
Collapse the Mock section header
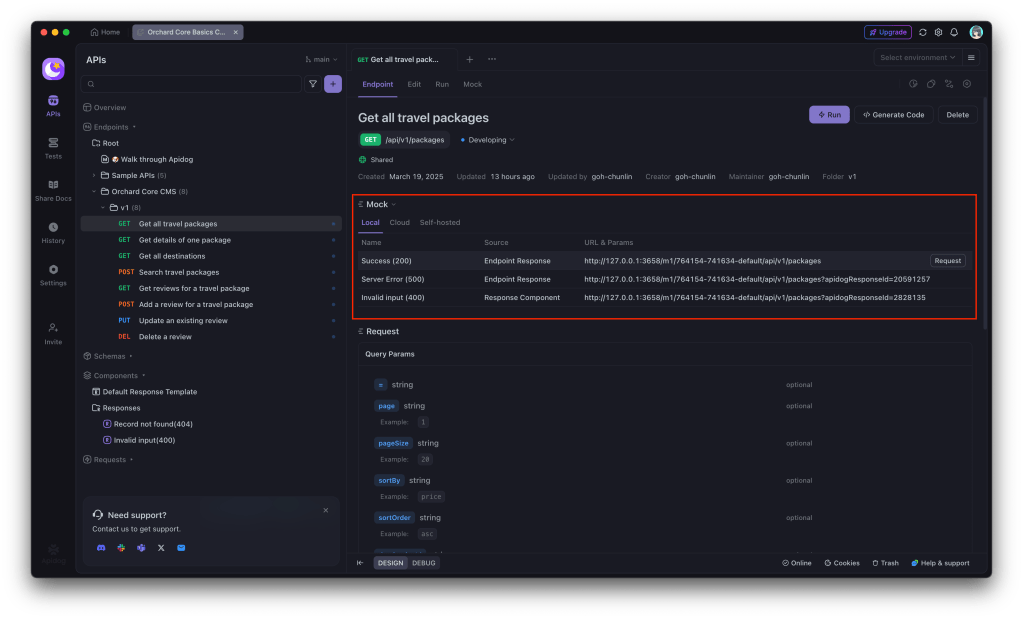coord(377,204)
